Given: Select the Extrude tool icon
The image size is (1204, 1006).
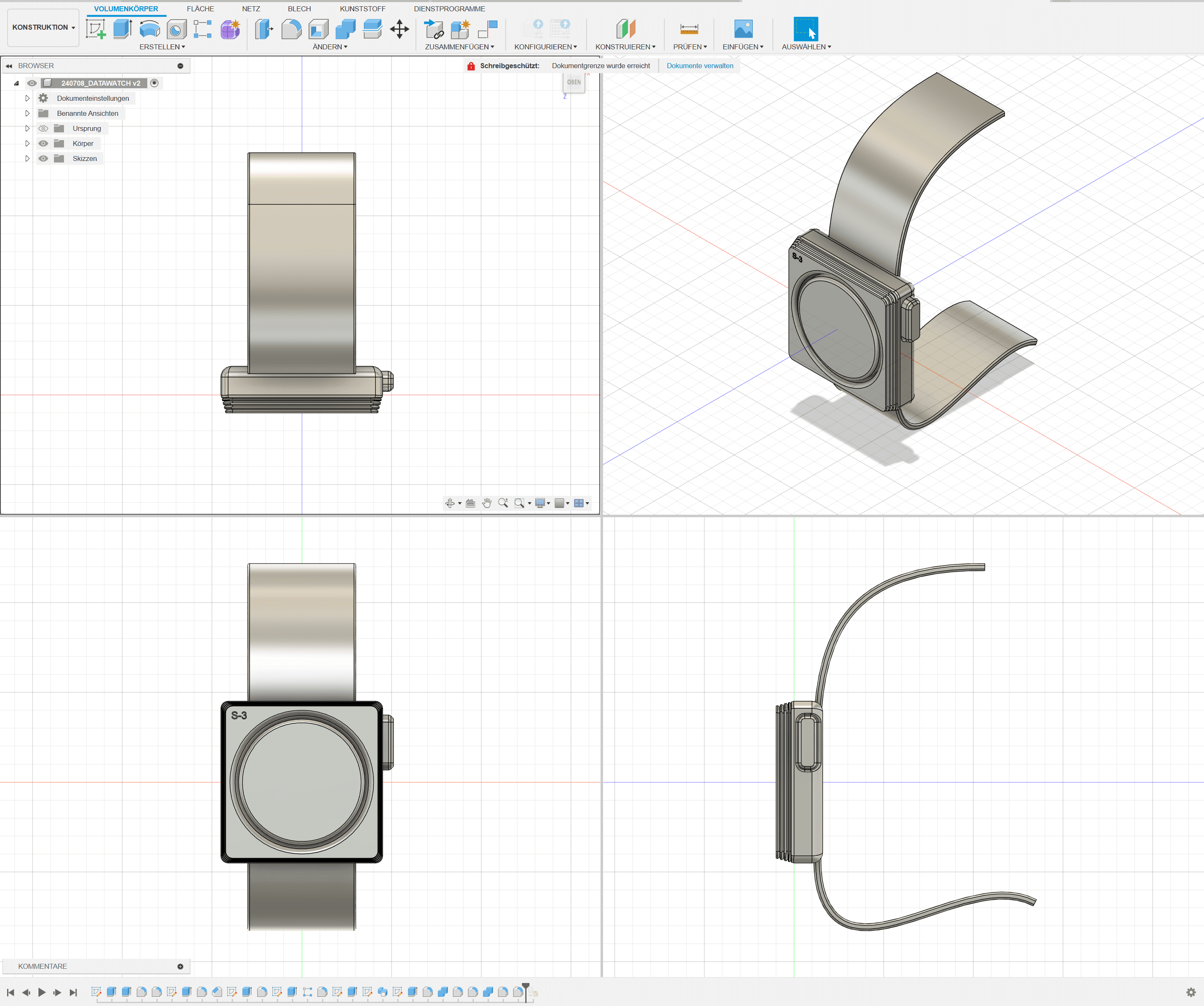Looking at the screenshot, I should click(x=122, y=29).
